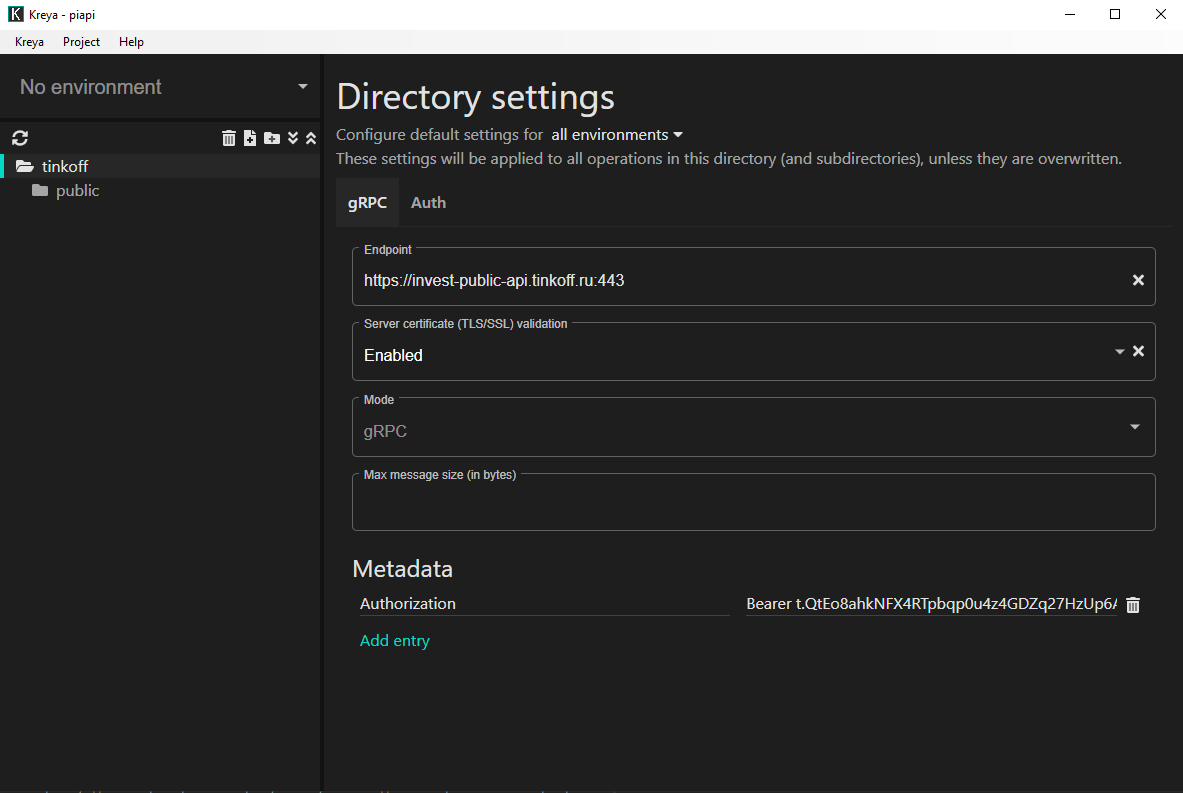
Task: Switch to the Auth tab
Action: (428, 203)
